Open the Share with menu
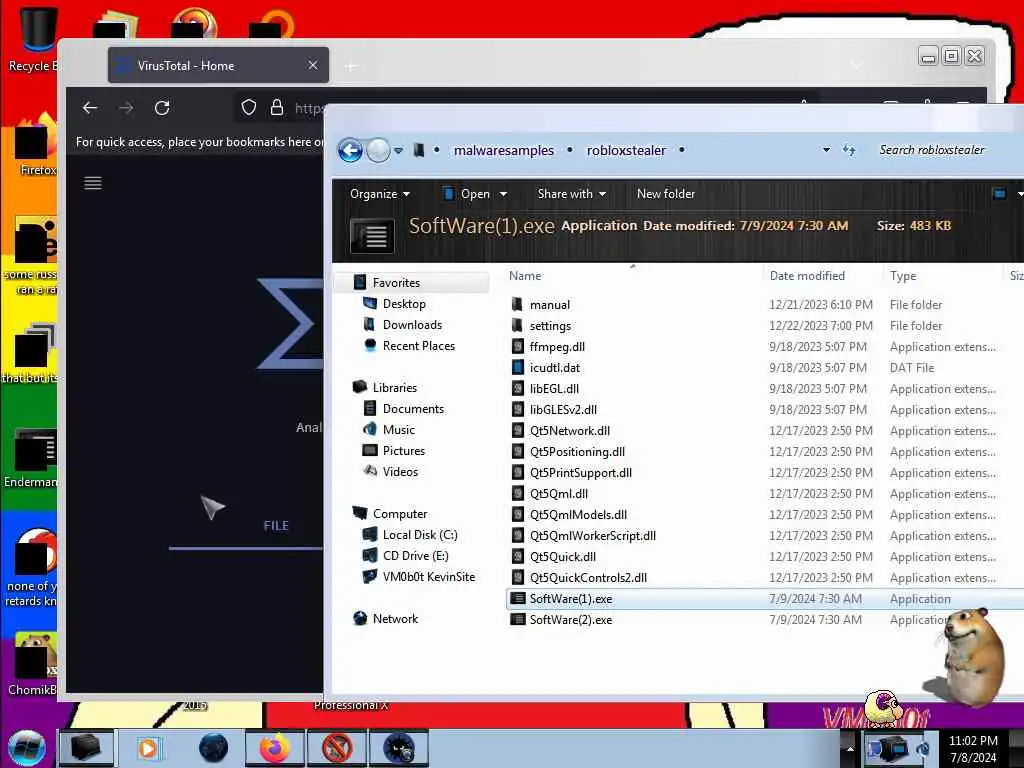Screen dimensions: 1024x768 [571, 194]
